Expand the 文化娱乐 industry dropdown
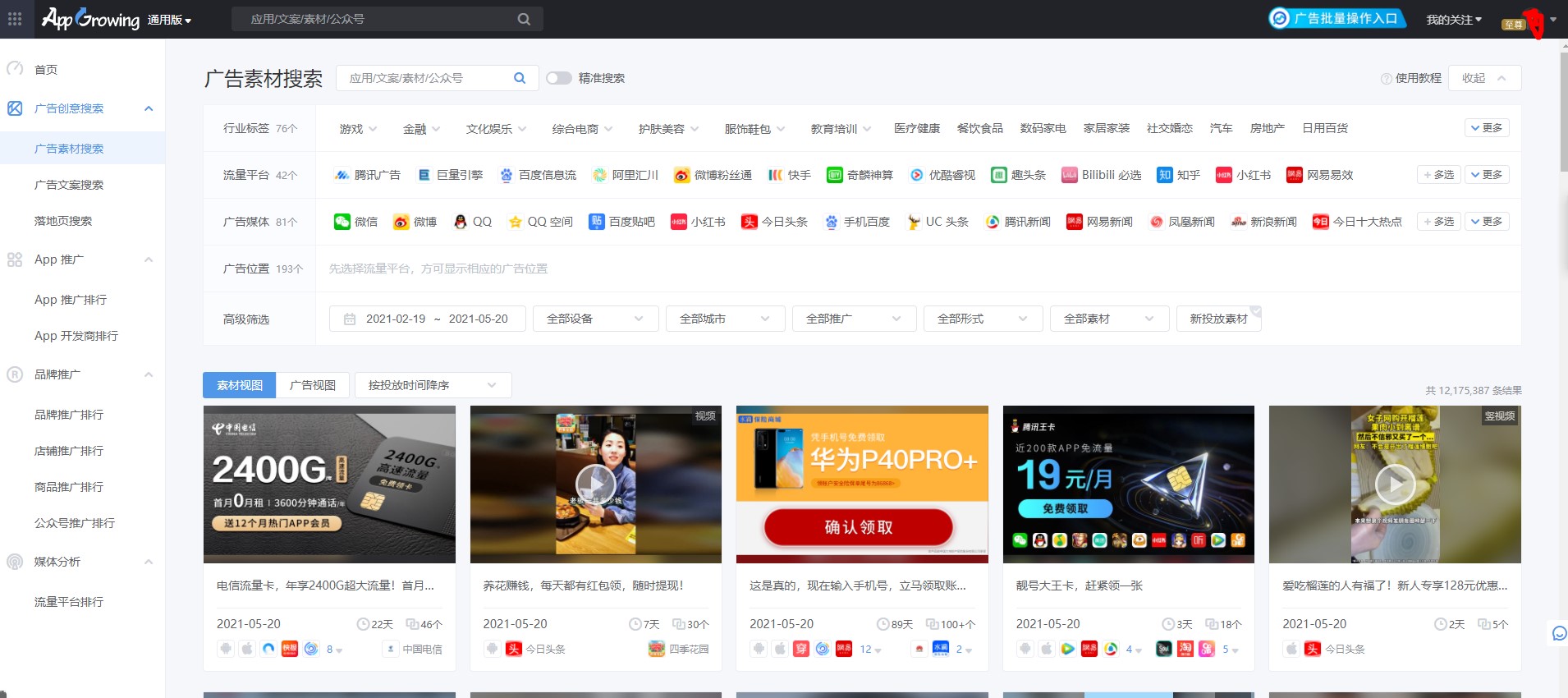Viewport: 1568px width, 698px height. 497,129
